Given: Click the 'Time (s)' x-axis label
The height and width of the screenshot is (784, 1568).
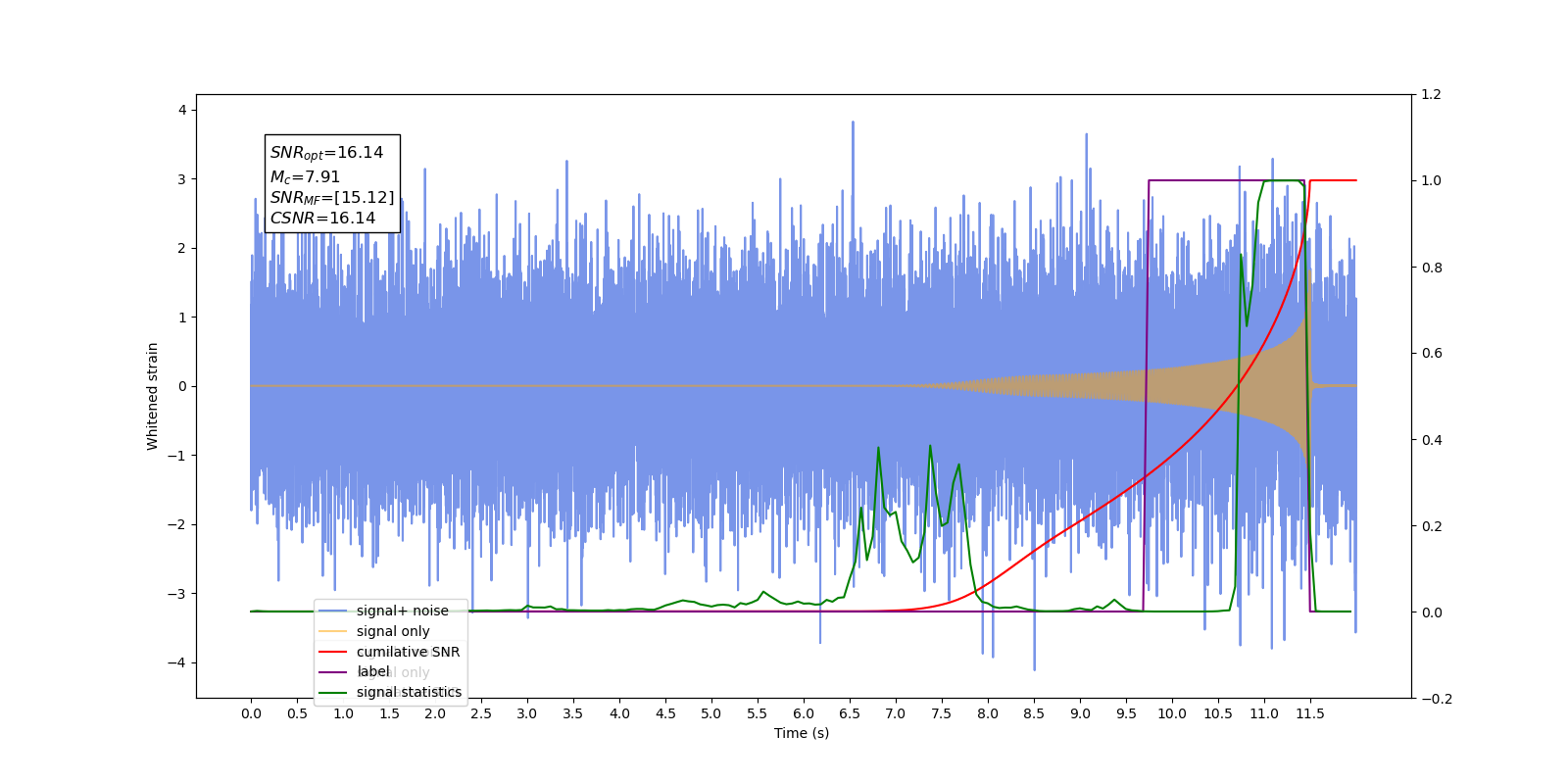Looking at the screenshot, I should pyautogui.click(x=802, y=733).
